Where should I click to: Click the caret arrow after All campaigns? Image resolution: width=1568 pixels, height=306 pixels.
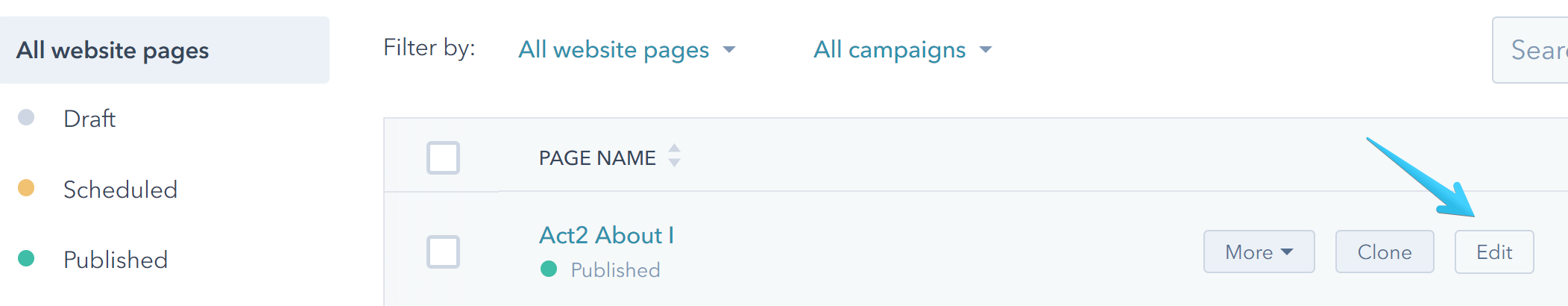point(986,50)
